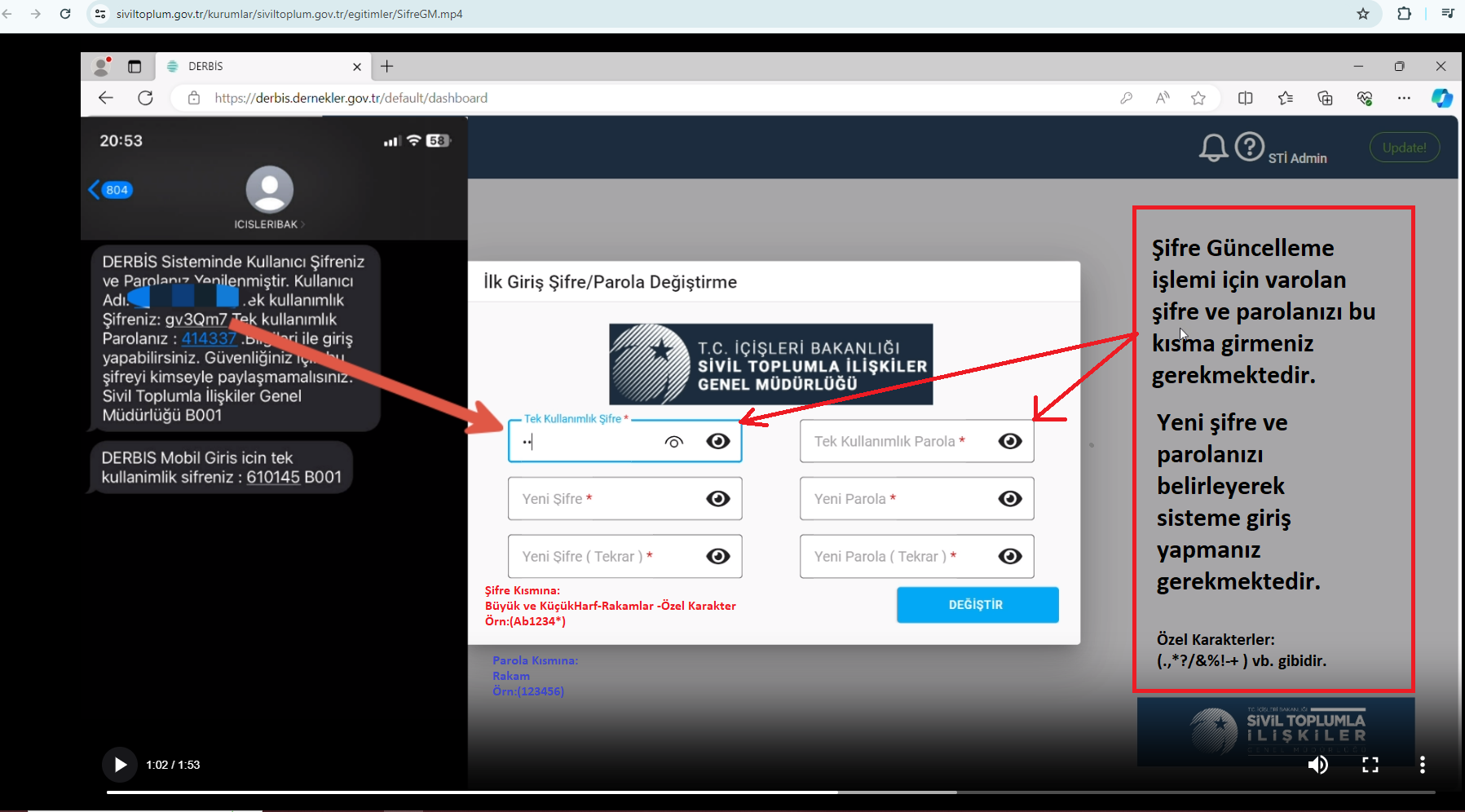
Task: Activate Read Aloud icon in Edge
Action: coord(1163,98)
